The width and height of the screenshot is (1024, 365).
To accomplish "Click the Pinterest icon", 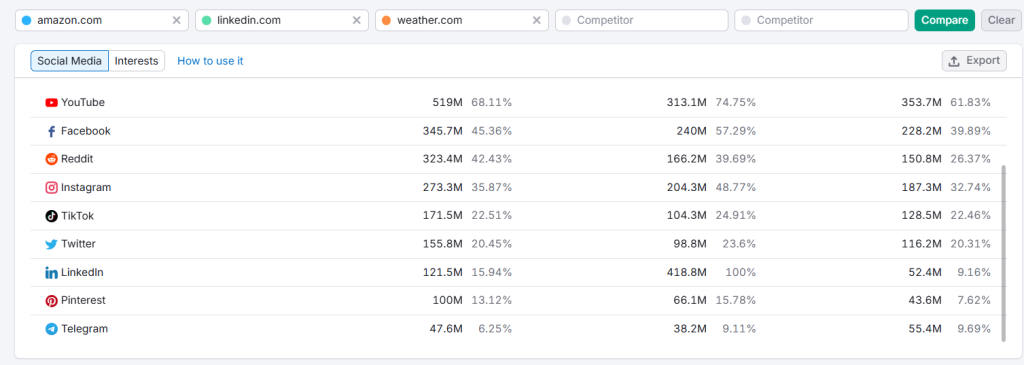I will (52, 301).
